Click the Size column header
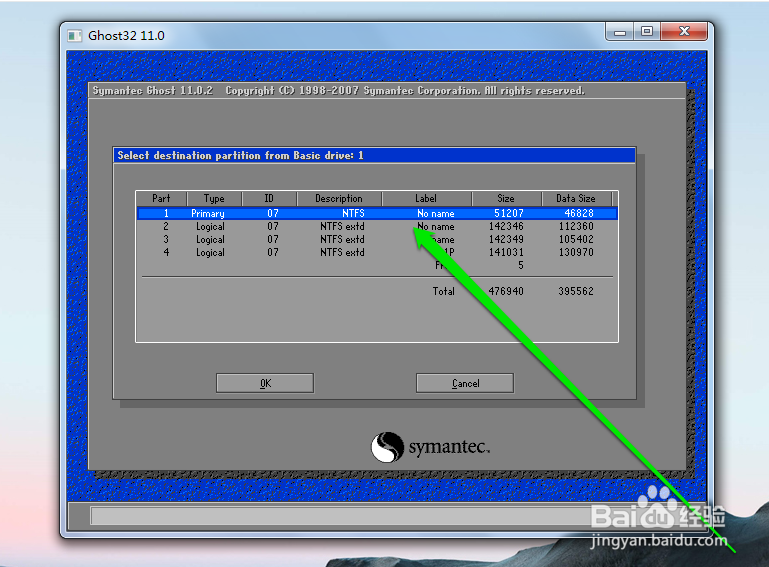Image resolution: width=769 pixels, height=567 pixels. pyautogui.click(x=506, y=198)
